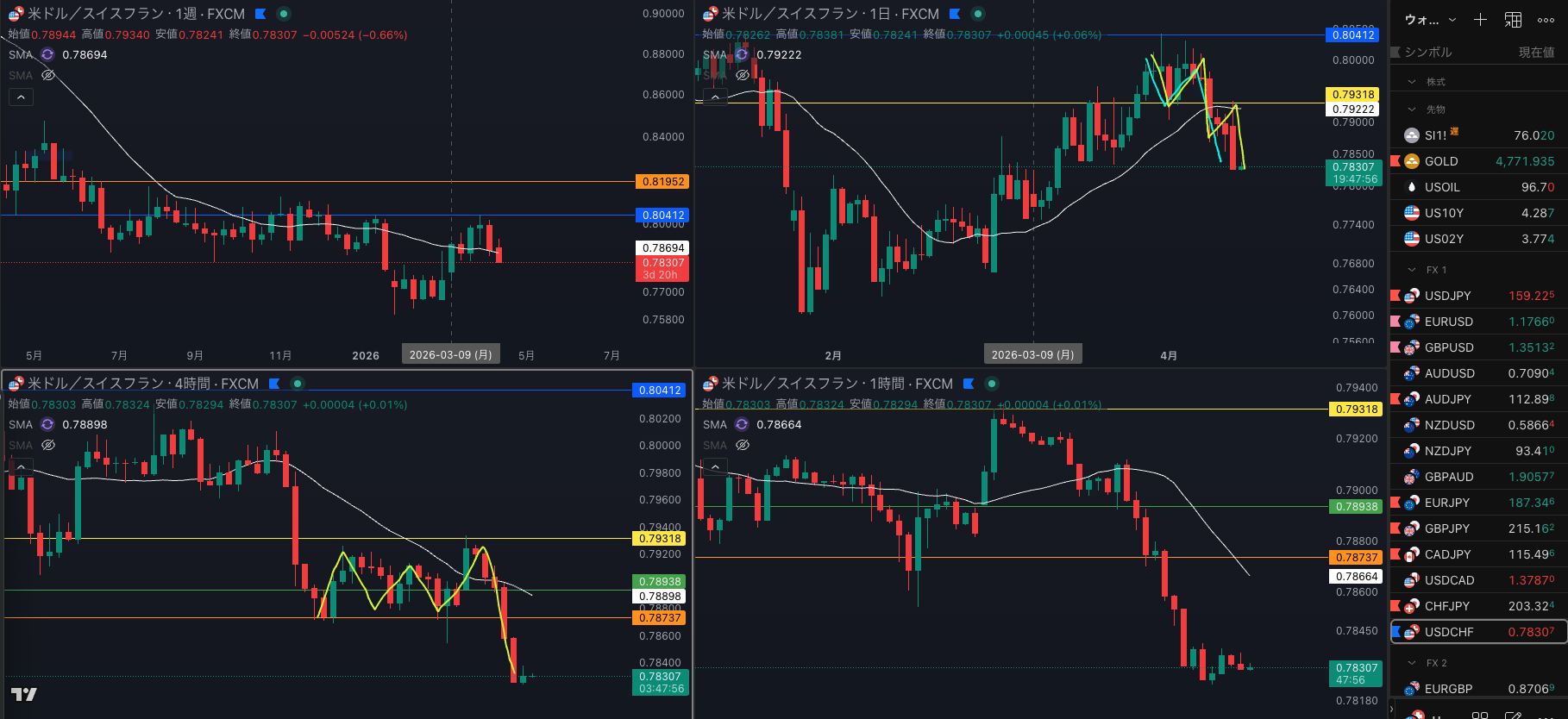
Task: Open the watchlist name dropdown
Action: click(1430, 20)
